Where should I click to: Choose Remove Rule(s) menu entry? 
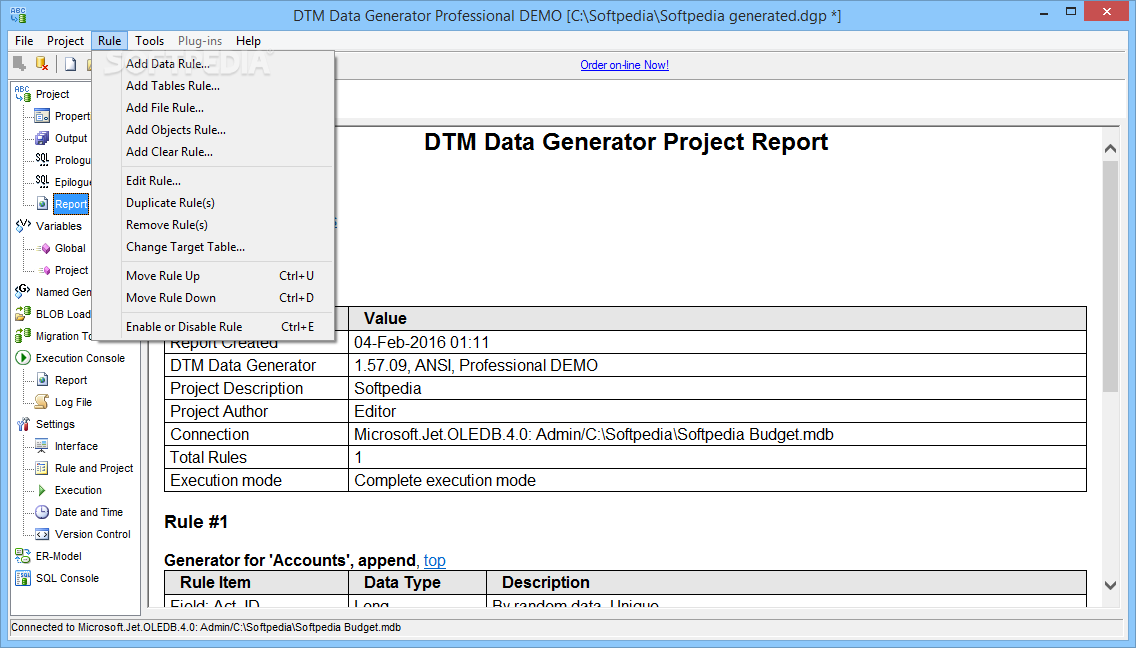coord(213,225)
